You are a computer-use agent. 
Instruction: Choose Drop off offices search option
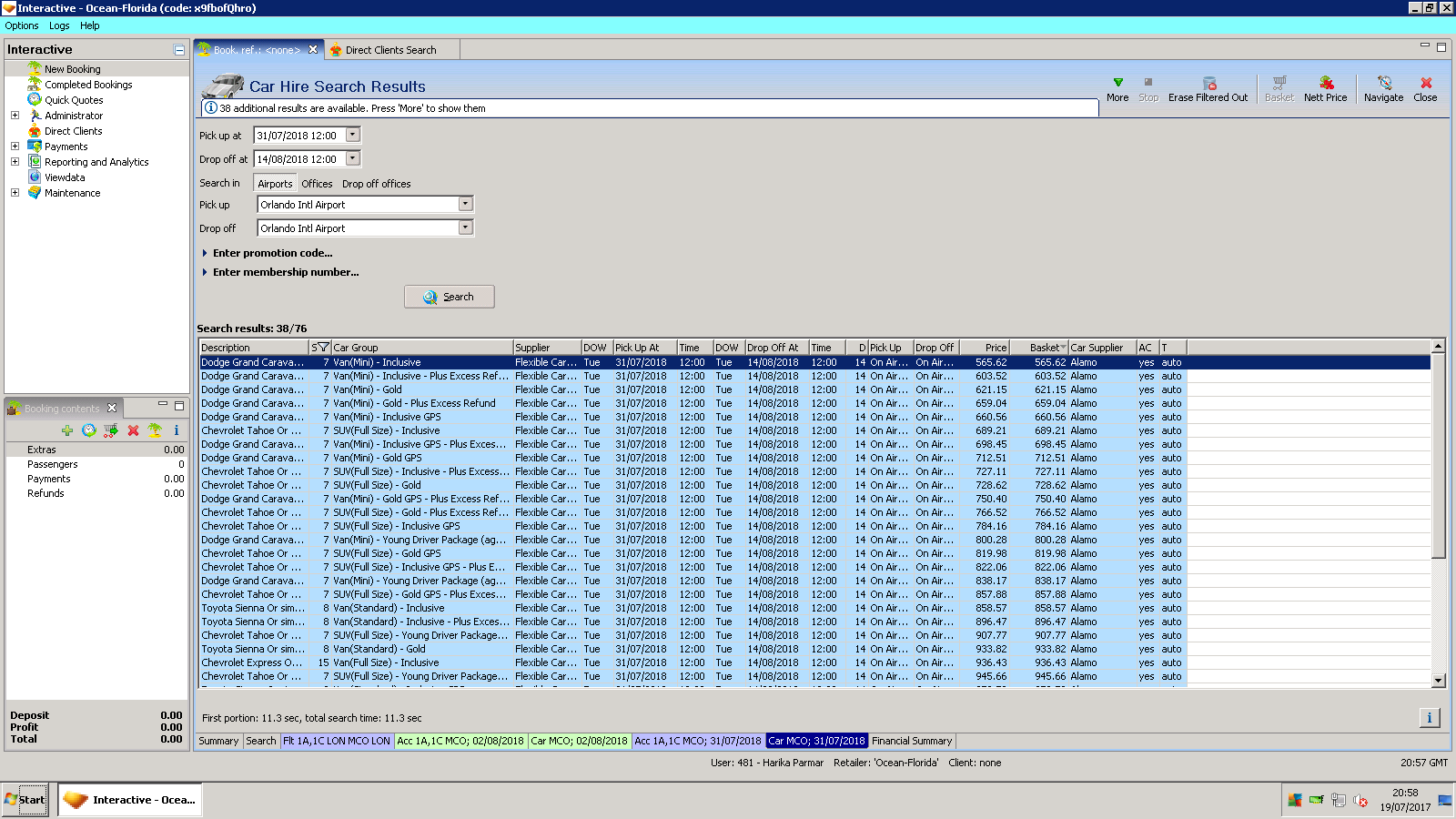(376, 184)
